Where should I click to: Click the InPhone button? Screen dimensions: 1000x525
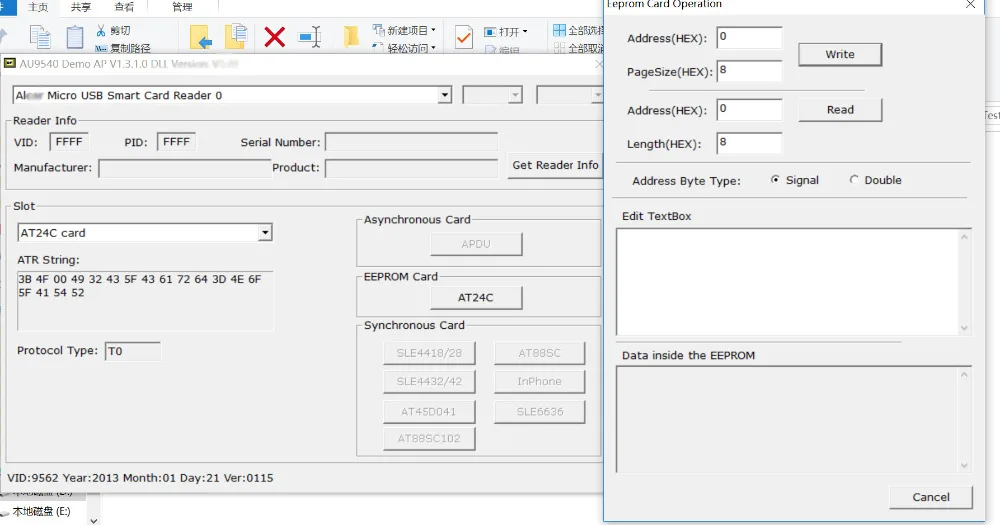click(x=539, y=381)
